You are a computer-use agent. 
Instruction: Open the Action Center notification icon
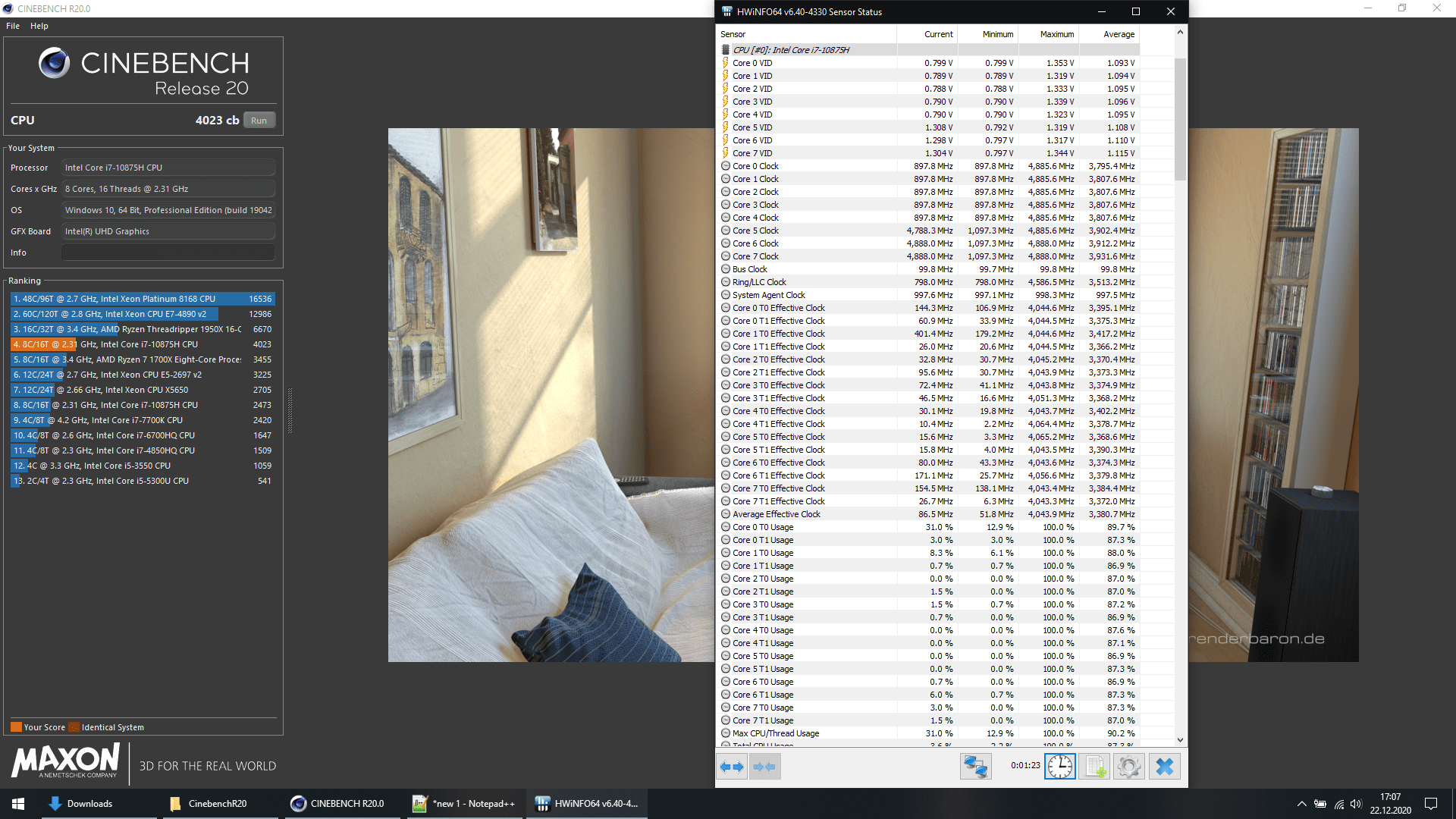(x=1431, y=804)
